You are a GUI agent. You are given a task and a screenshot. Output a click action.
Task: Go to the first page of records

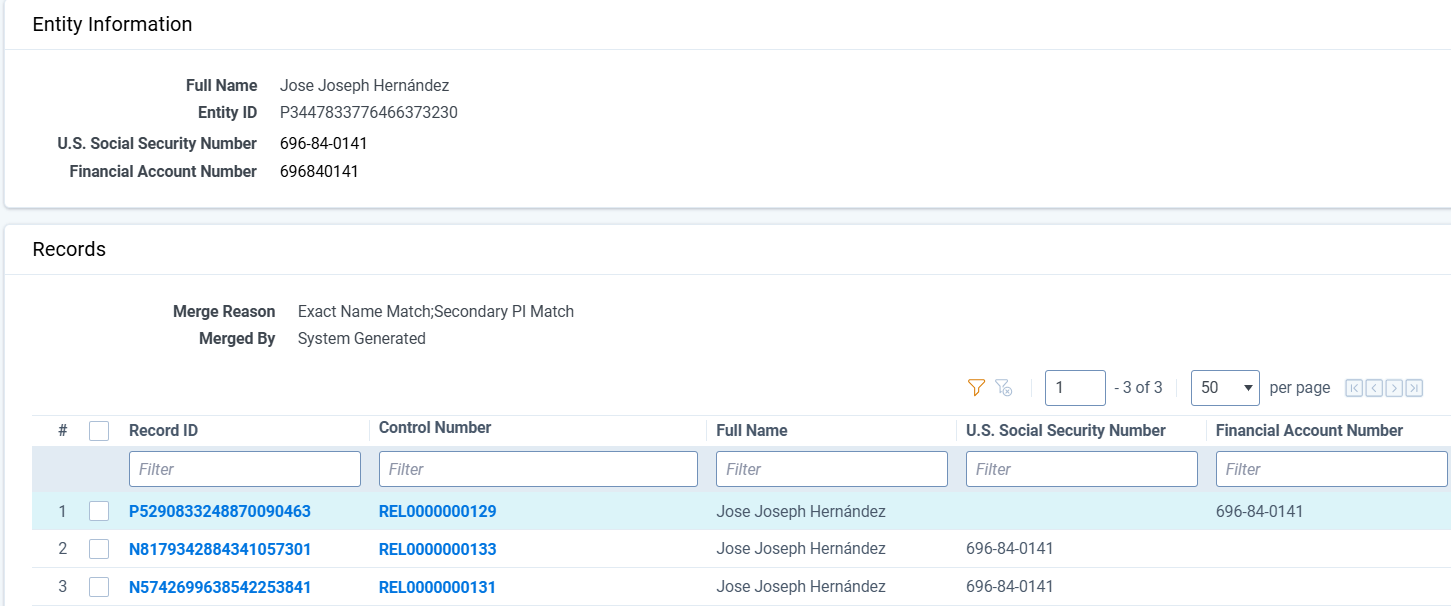coord(1354,388)
